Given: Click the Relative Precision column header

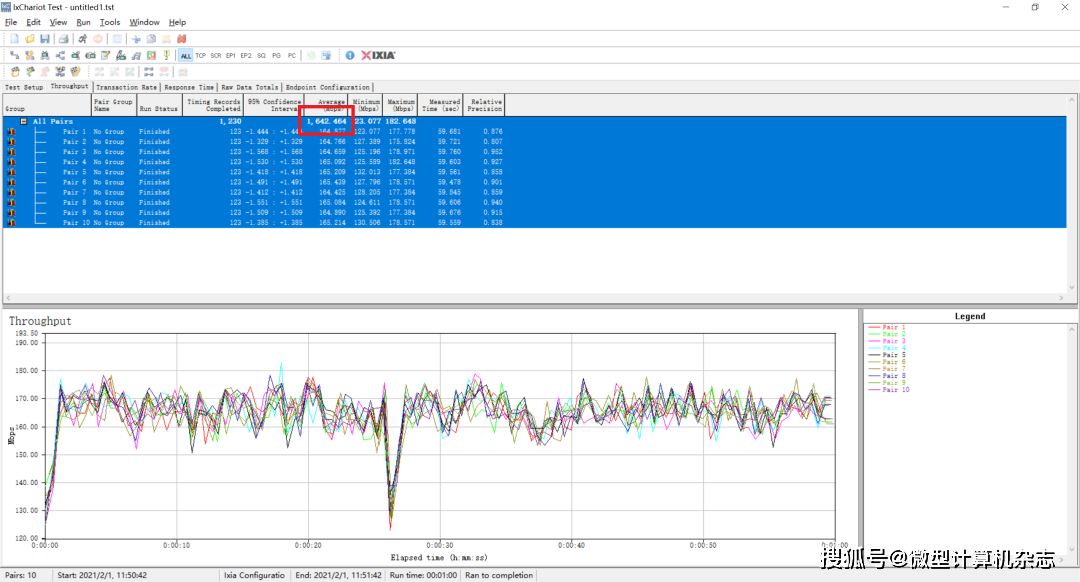Looking at the screenshot, I should click(x=486, y=105).
